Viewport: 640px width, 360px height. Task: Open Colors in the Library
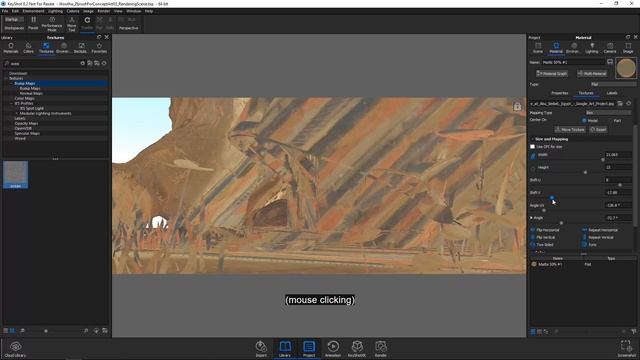(28, 48)
